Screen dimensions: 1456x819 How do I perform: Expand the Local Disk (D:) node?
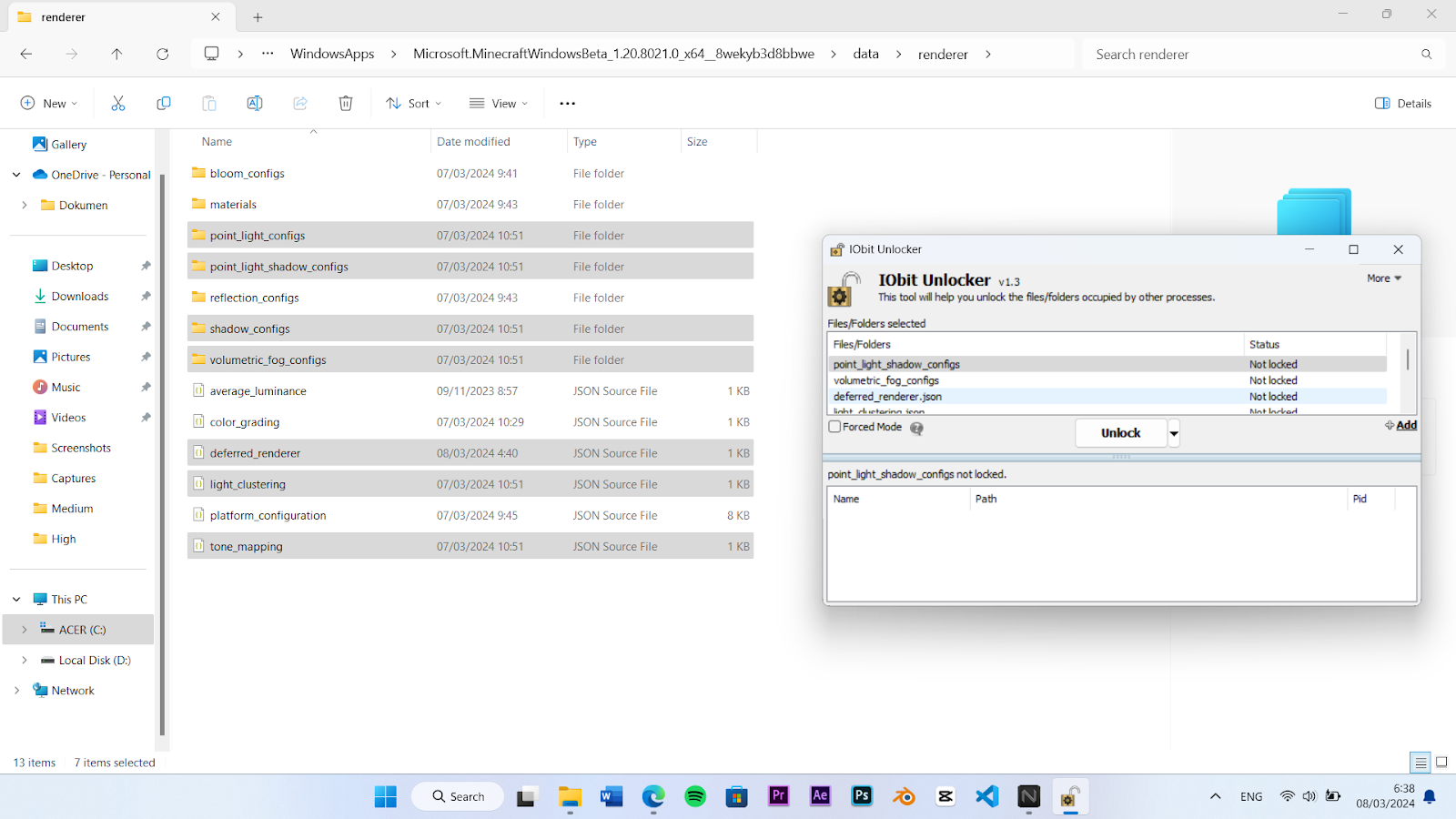click(x=25, y=661)
